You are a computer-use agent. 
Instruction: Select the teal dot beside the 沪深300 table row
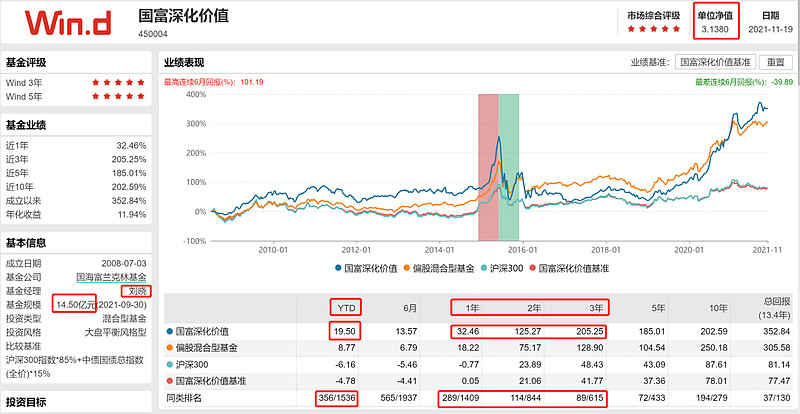click(170, 365)
